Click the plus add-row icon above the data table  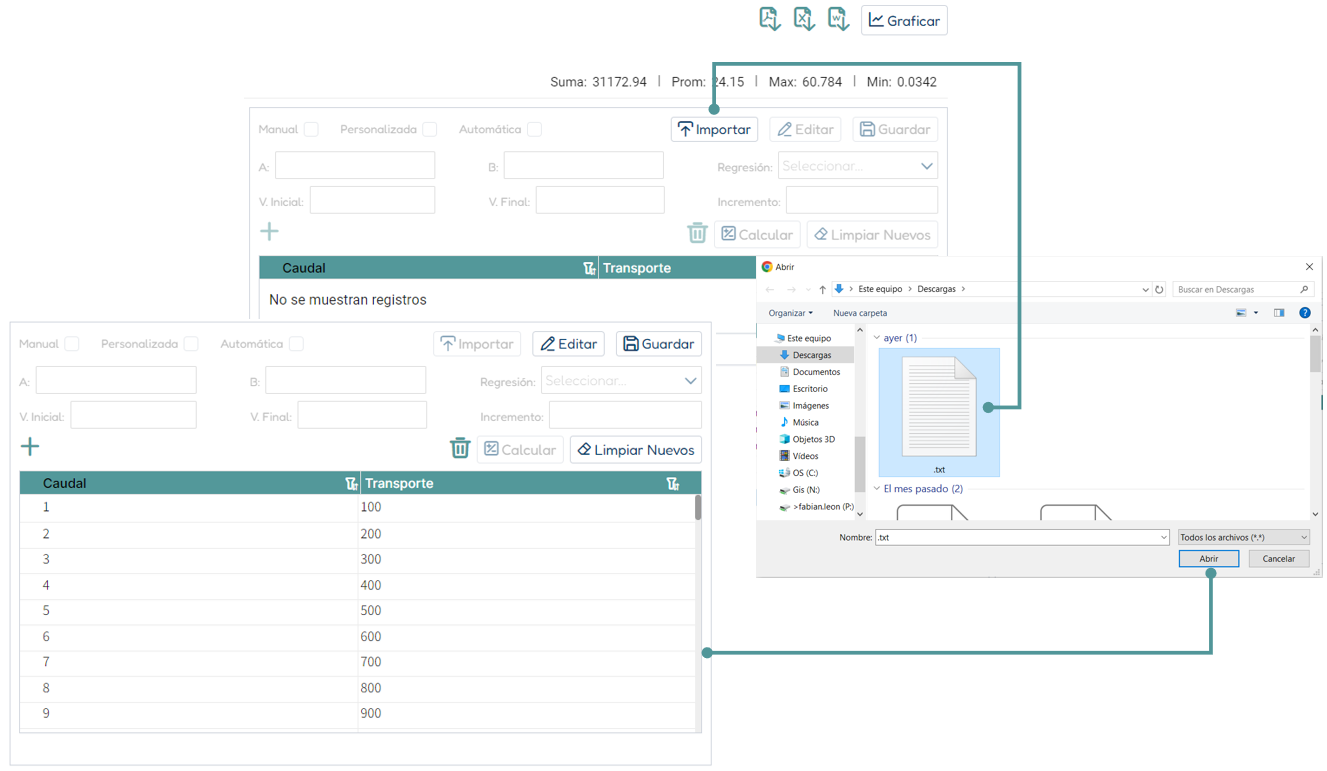(x=30, y=447)
